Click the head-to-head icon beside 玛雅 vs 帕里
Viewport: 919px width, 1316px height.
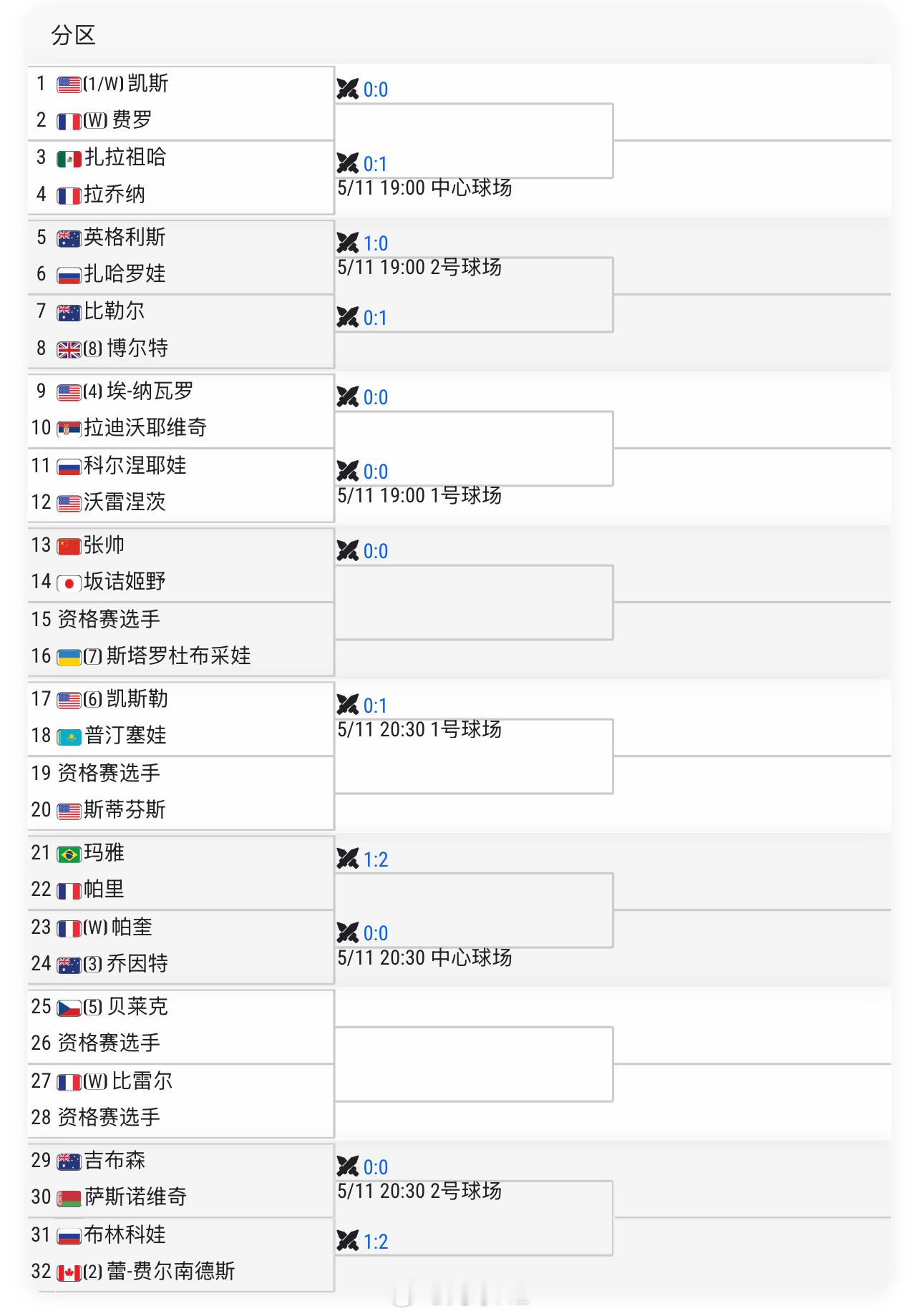[348, 859]
